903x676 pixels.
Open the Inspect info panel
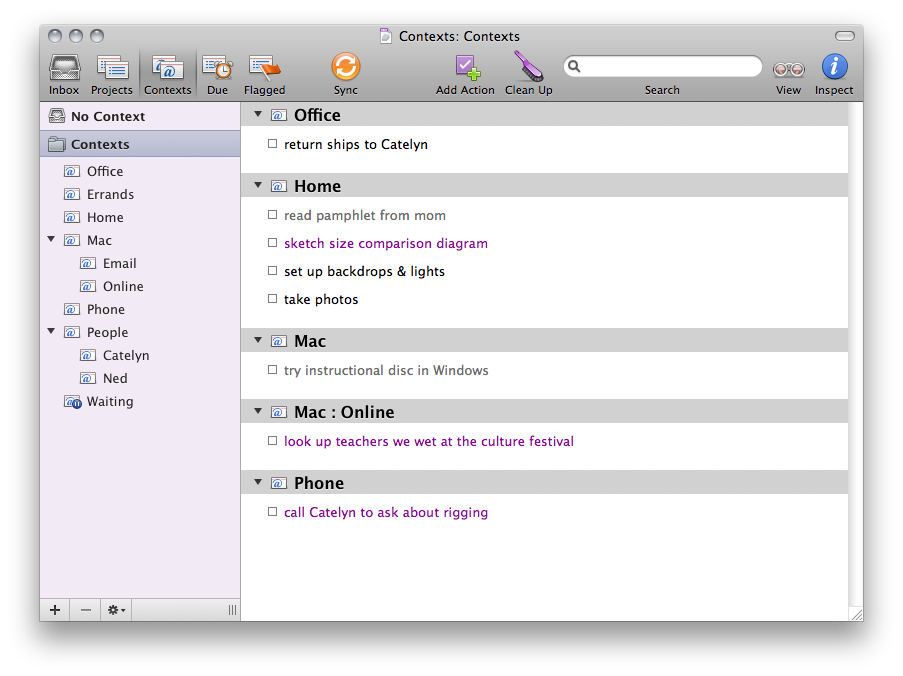pyautogui.click(x=834, y=68)
